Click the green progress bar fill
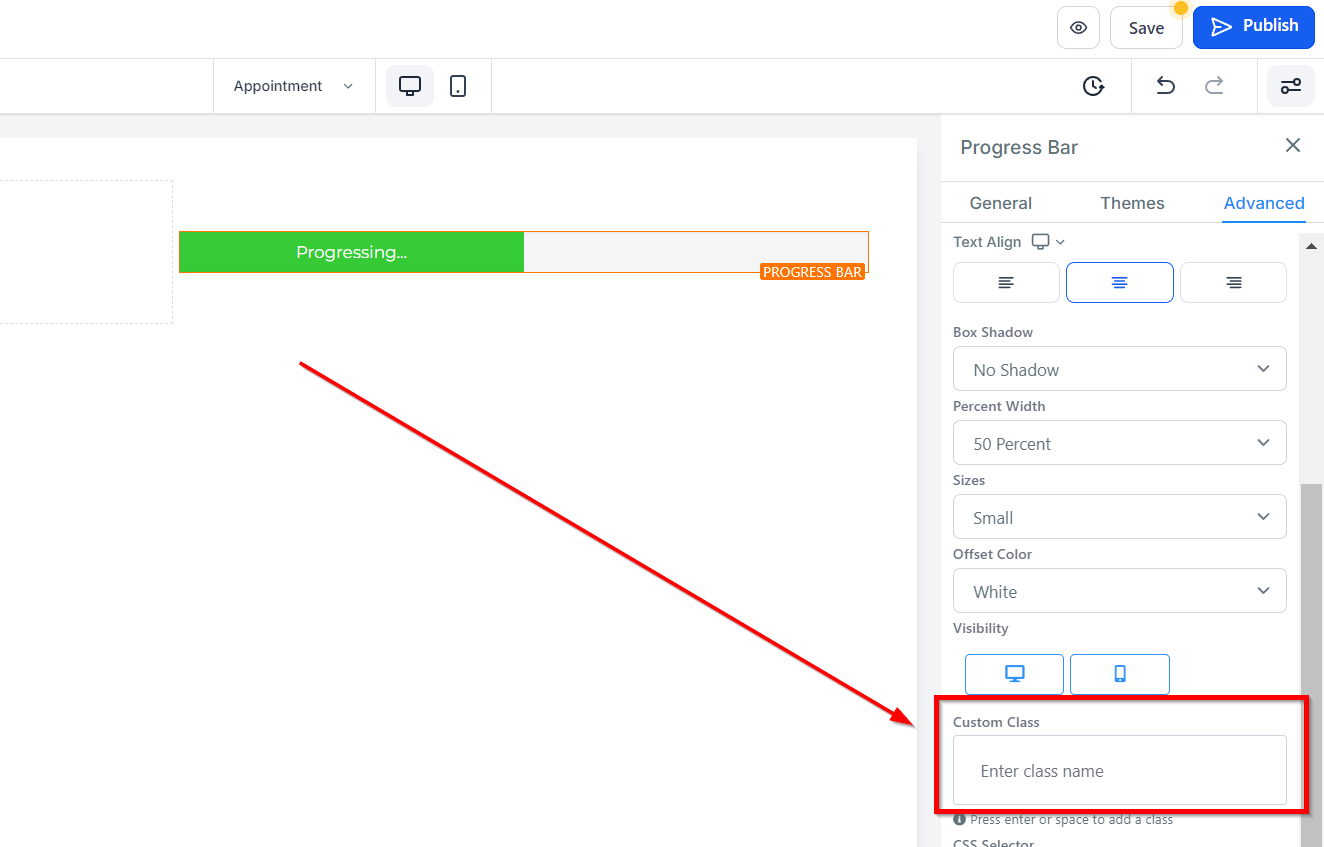 point(351,252)
